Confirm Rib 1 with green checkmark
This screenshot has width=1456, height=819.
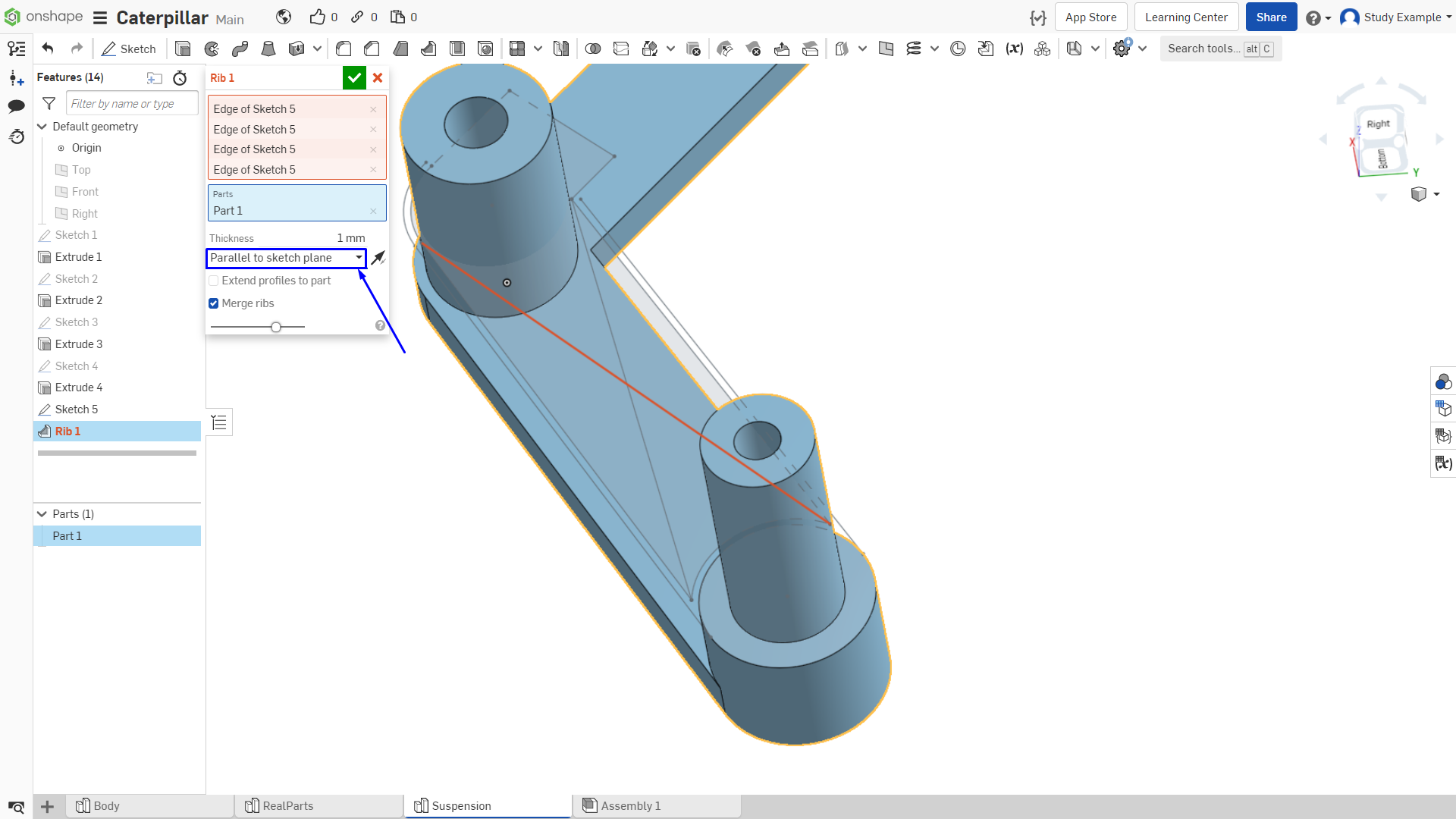(x=354, y=78)
